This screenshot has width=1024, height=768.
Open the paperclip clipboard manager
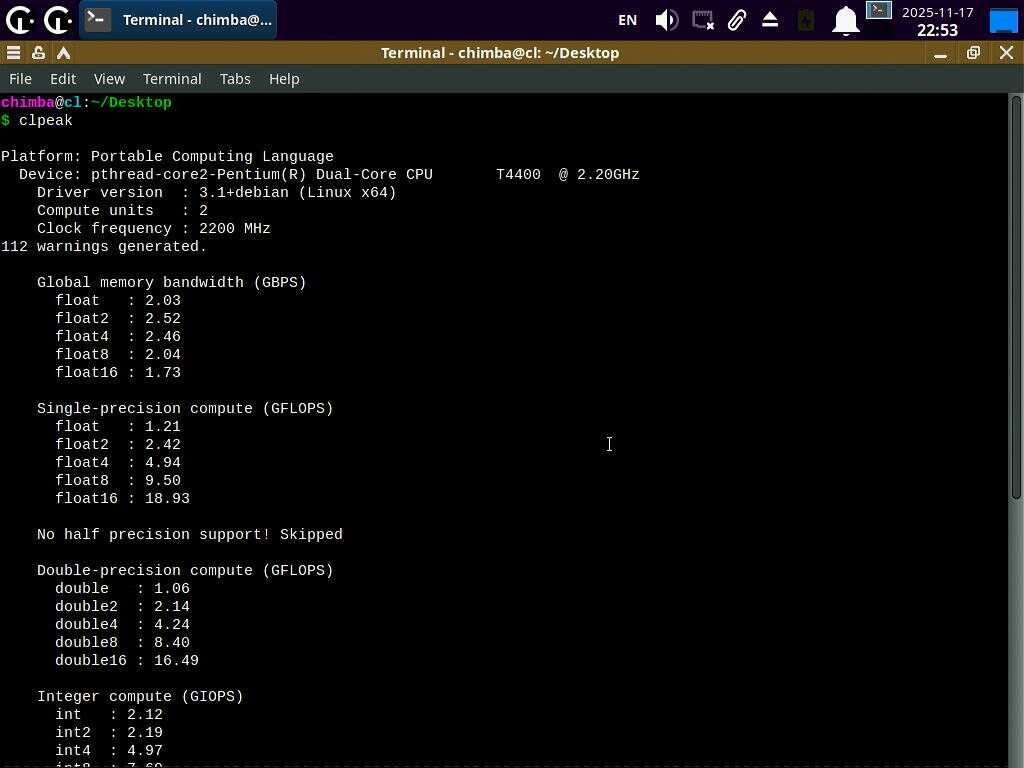737,20
